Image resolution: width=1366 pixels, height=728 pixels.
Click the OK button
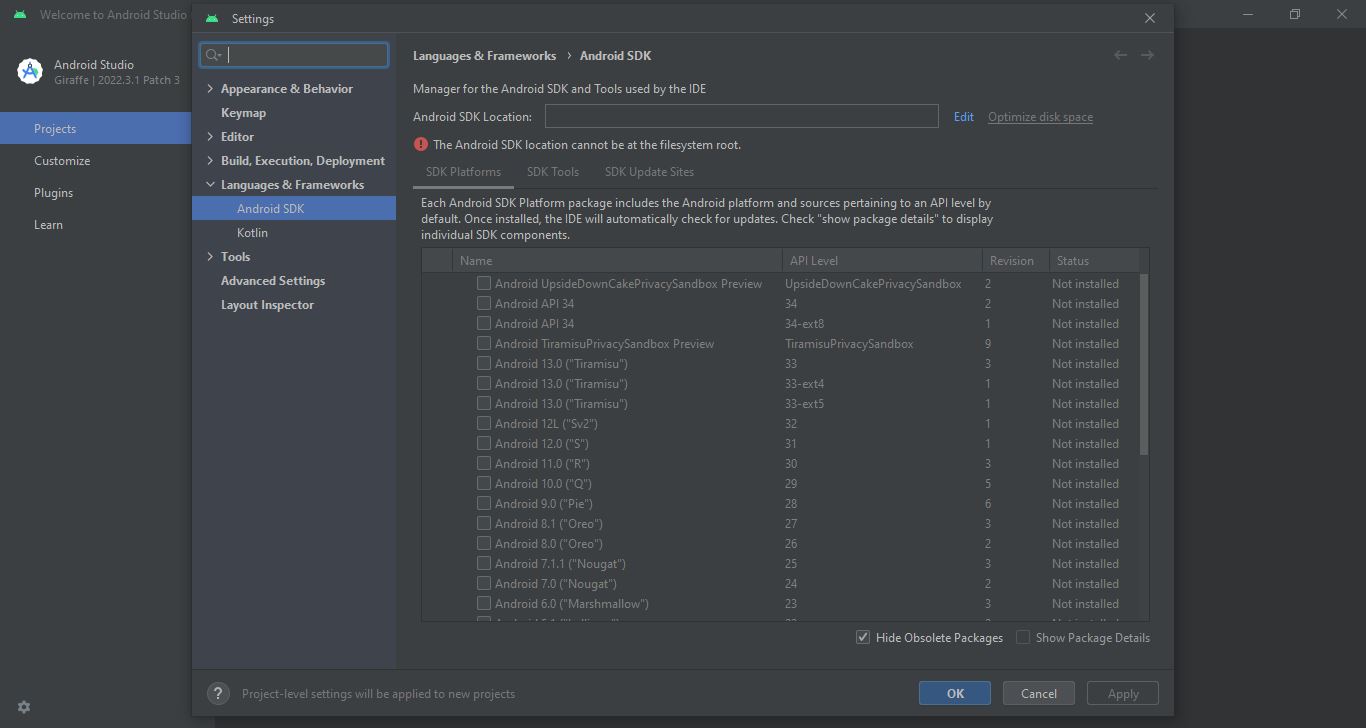click(x=955, y=693)
